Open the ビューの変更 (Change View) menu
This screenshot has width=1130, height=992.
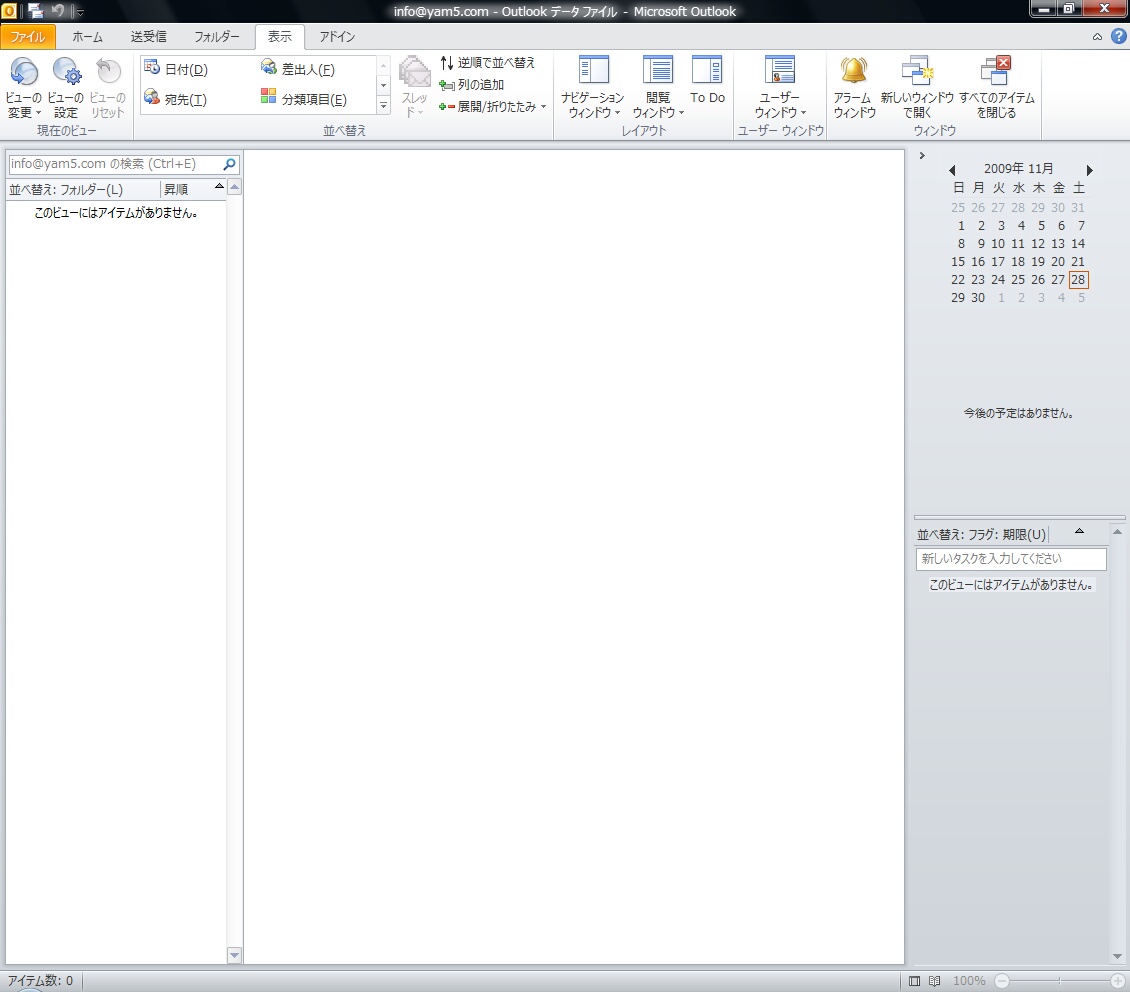[x=24, y=88]
